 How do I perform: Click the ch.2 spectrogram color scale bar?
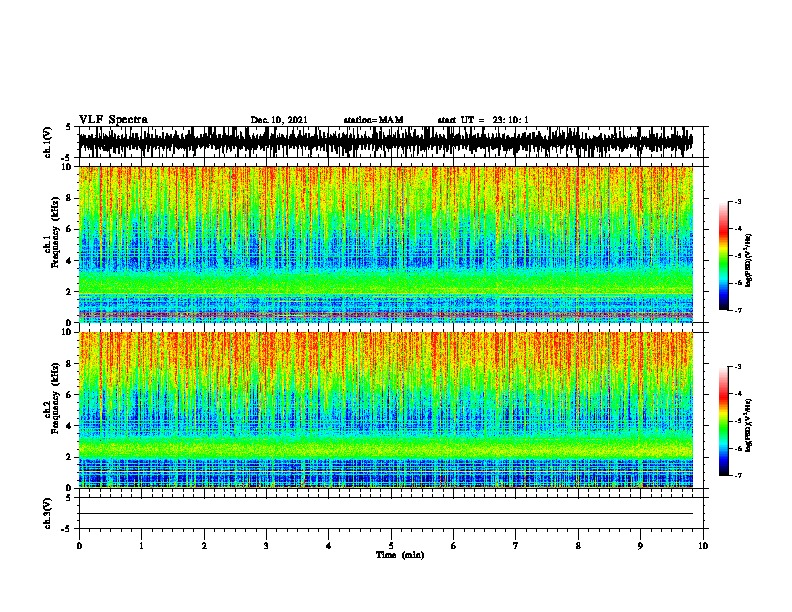pos(724,421)
